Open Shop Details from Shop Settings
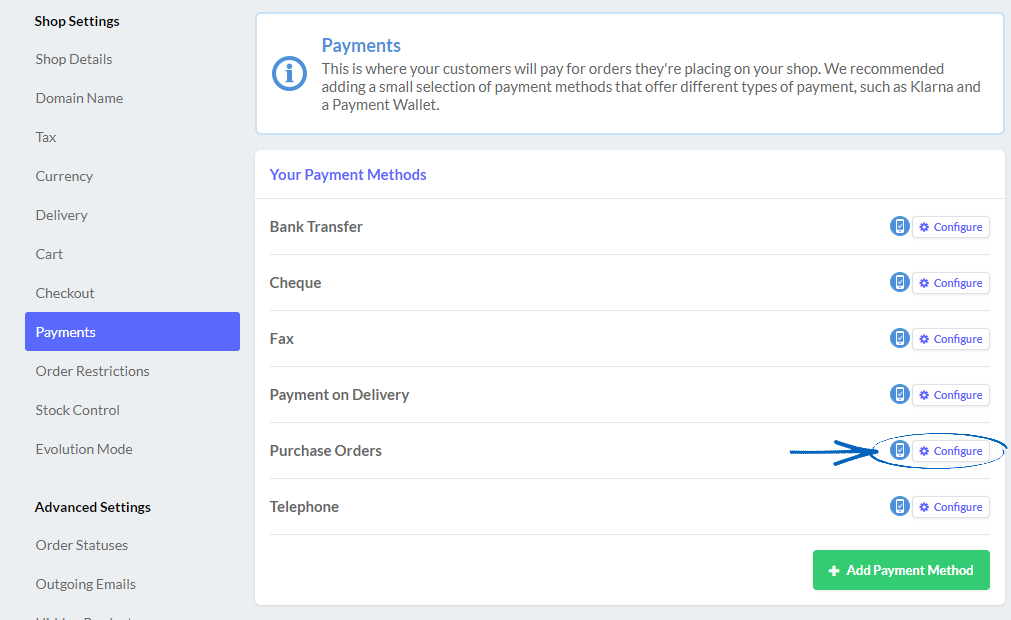Screen dimensions: 1011x620 [73, 59]
